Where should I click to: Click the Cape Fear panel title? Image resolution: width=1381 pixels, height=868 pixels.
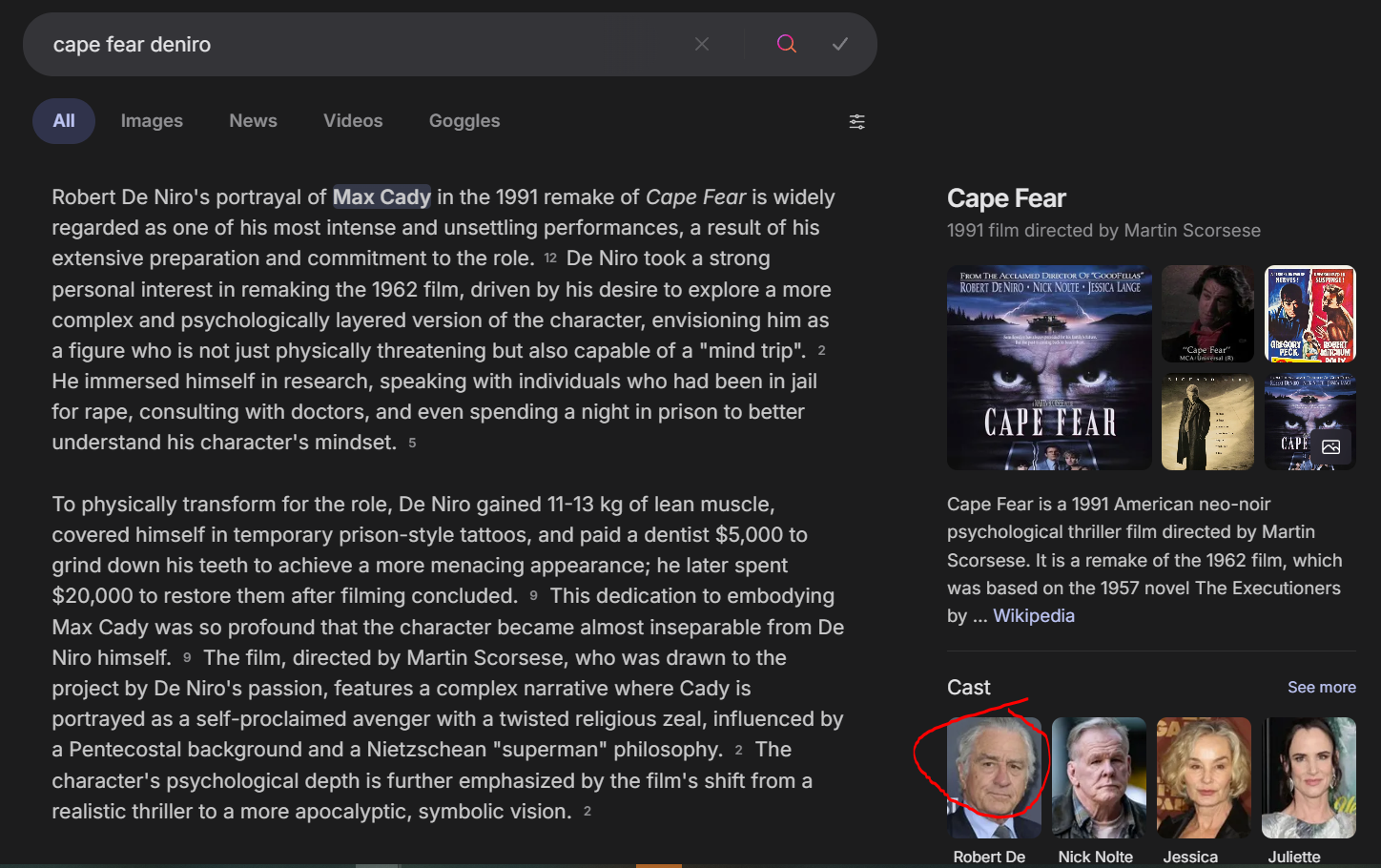(1006, 198)
